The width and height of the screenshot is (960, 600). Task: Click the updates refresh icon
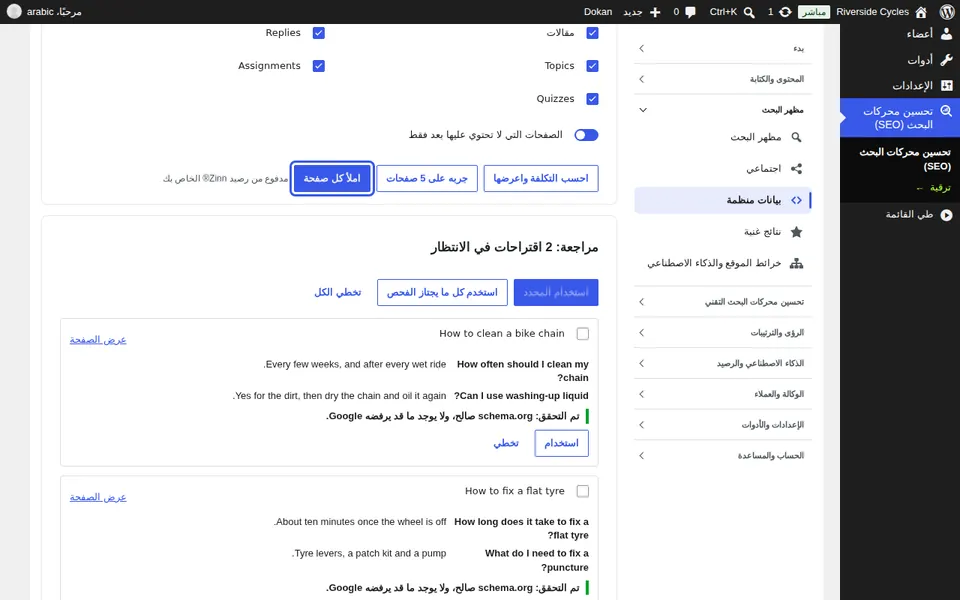pyautogui.click(x=785, y=12)
